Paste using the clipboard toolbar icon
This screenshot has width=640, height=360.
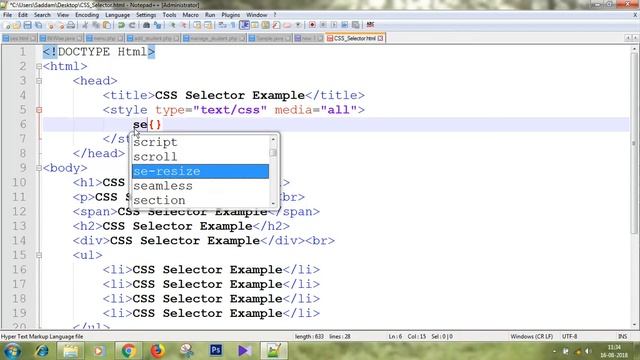coord(107,25)
